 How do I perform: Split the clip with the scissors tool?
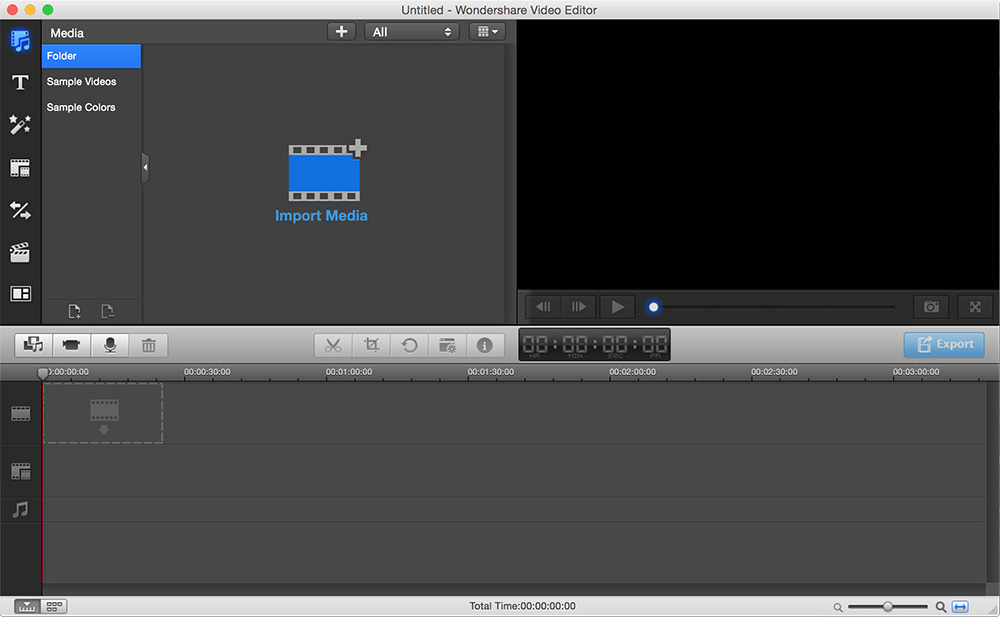click(x=333, y=345)
